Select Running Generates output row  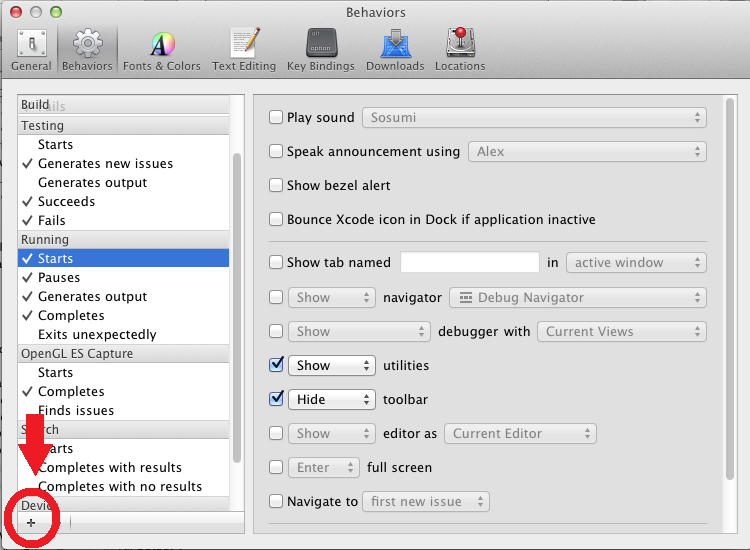tap(123, 297)
